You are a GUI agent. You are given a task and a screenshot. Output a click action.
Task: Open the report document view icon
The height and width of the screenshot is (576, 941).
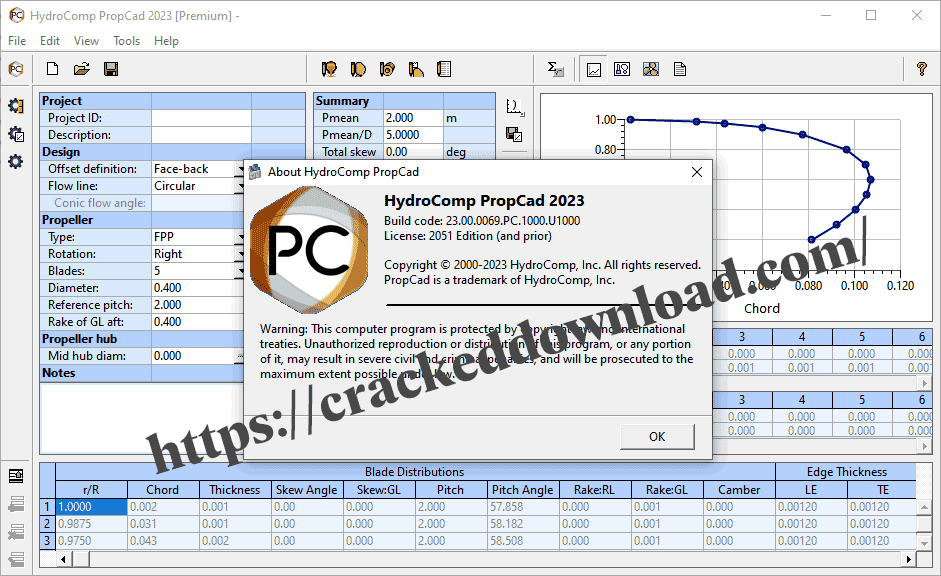[680, 69]
